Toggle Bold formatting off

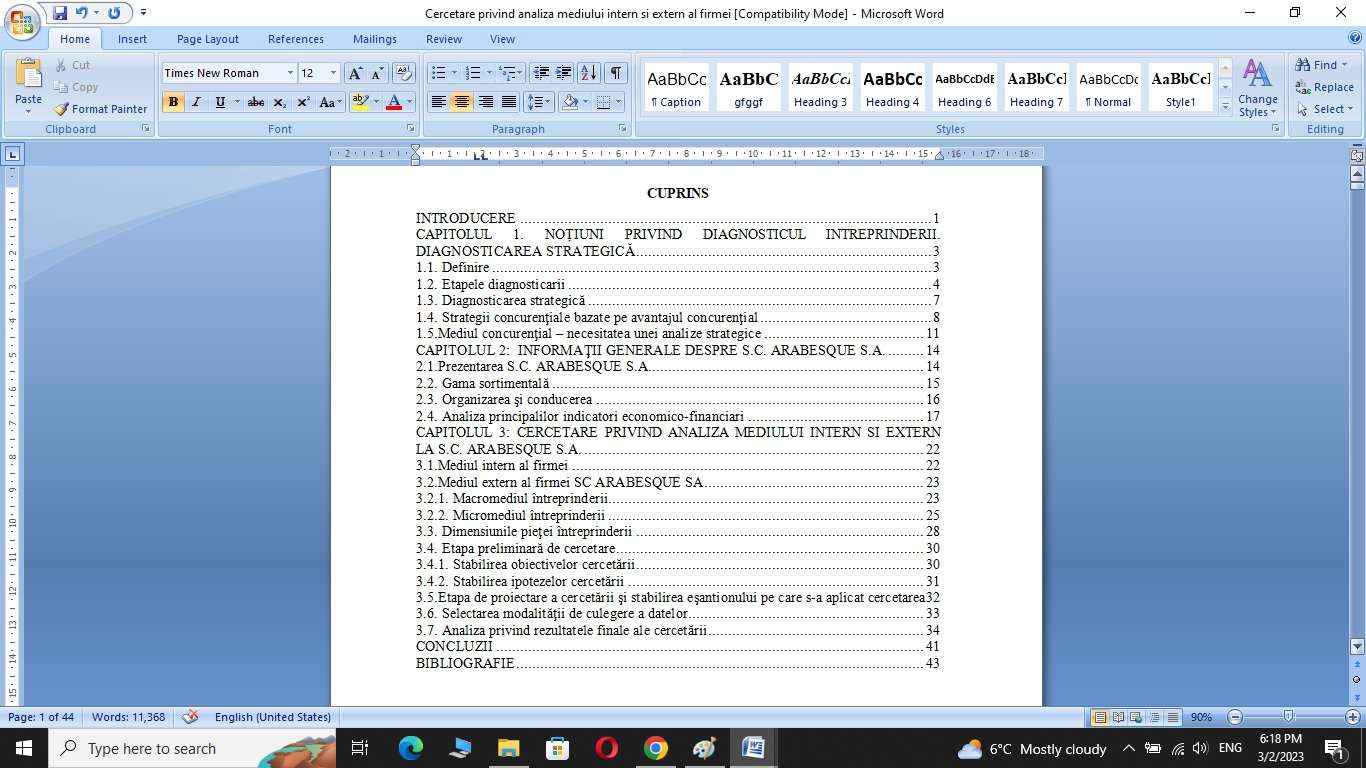(173, 102)
